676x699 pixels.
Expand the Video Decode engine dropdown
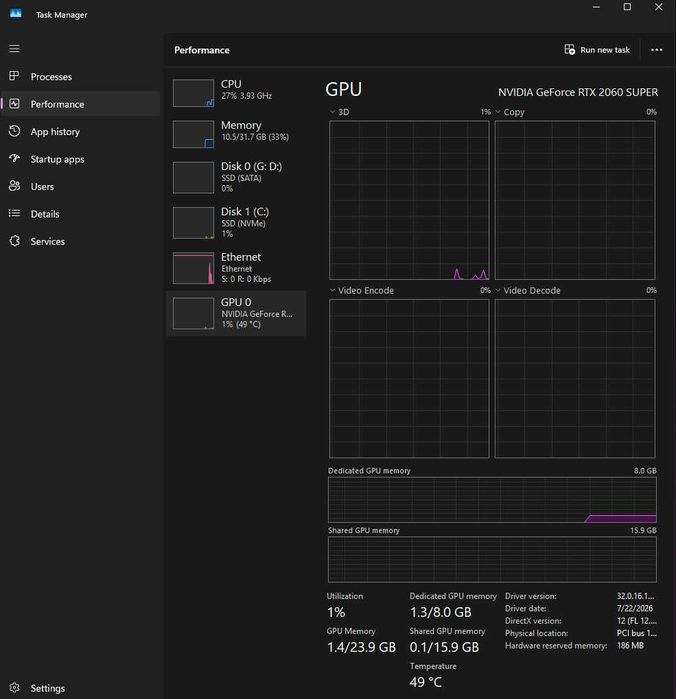pyautogui.click(x=498, y=290)
